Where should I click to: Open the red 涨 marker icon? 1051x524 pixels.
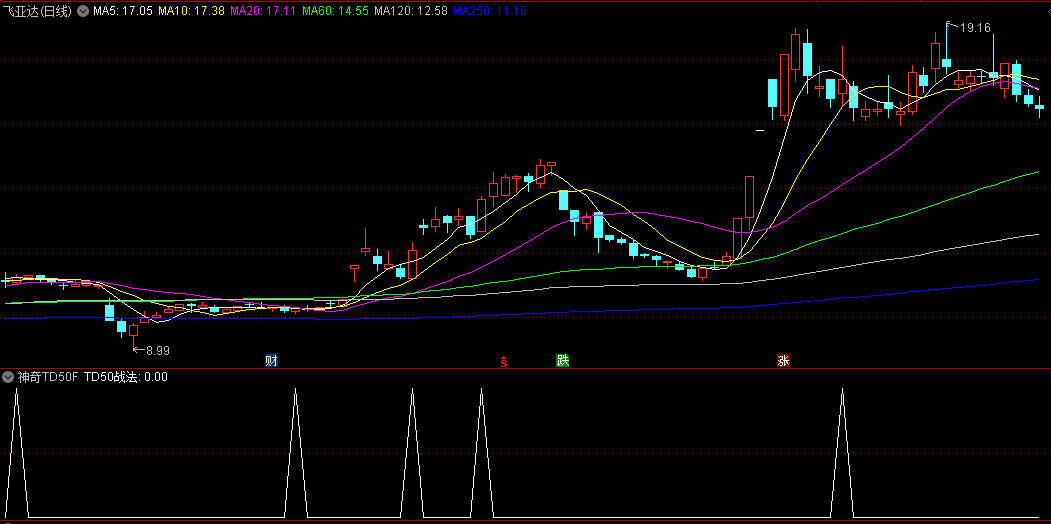point(784,361)
